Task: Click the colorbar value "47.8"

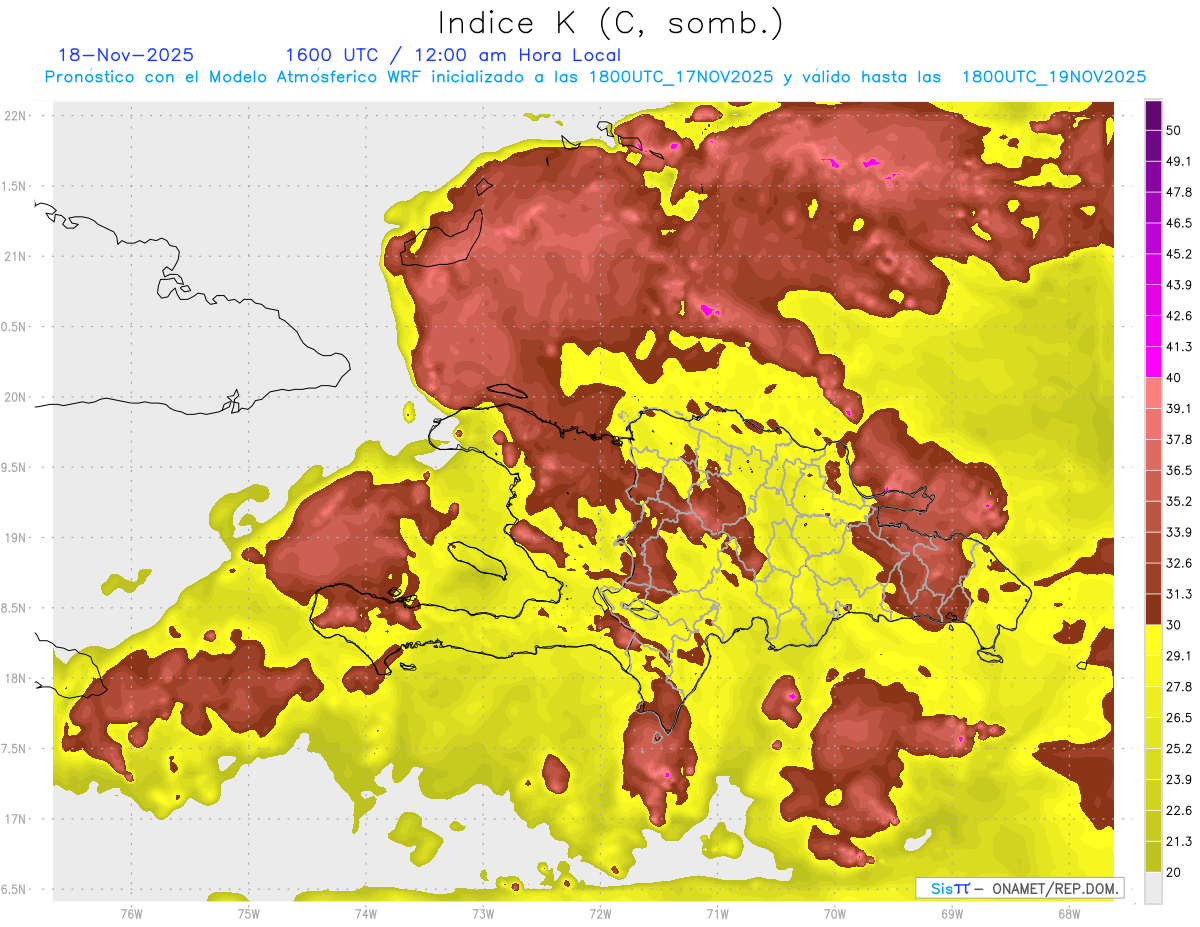Action: tap(1179, 192)
